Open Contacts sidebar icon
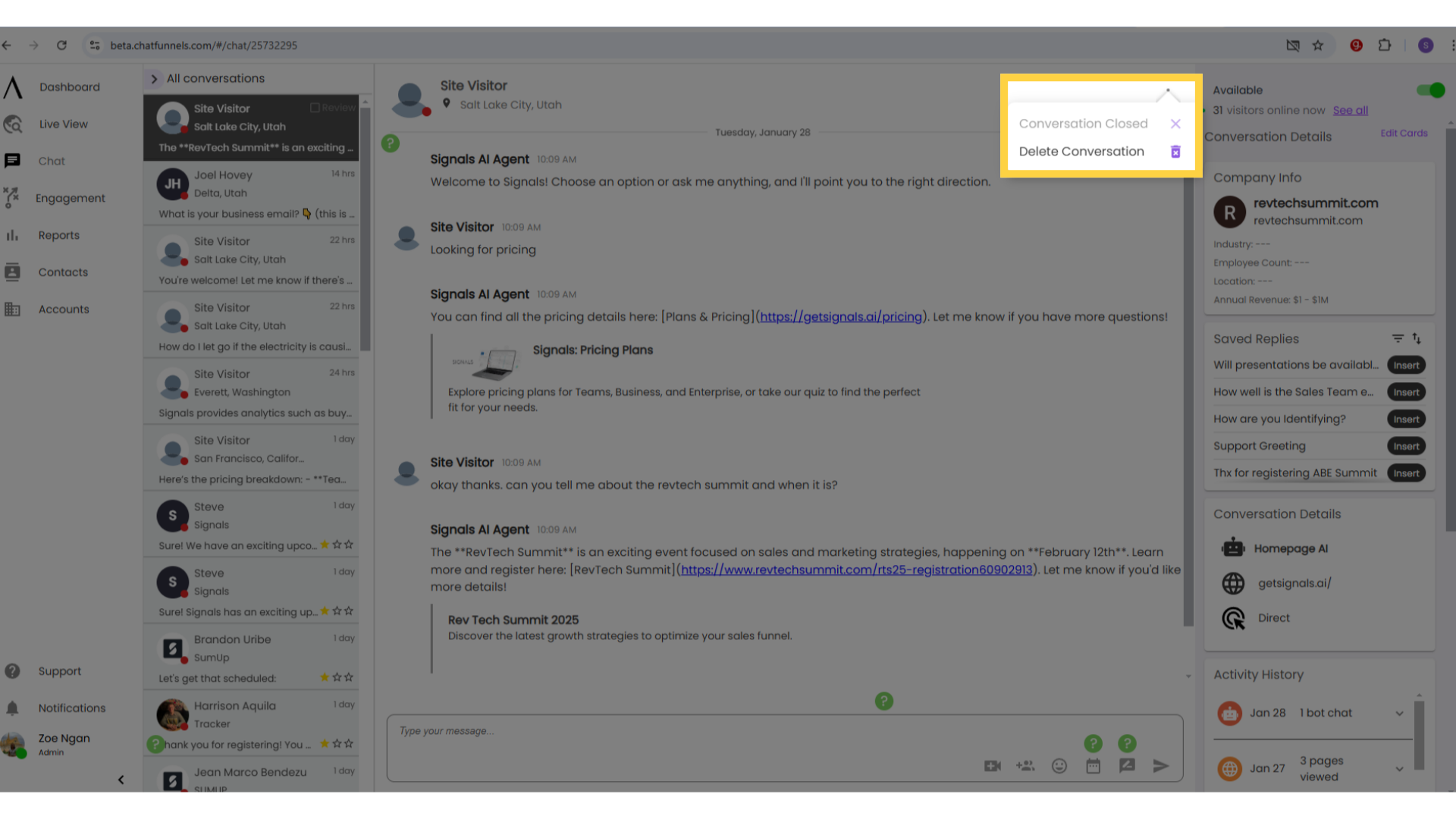 (12, 272)
